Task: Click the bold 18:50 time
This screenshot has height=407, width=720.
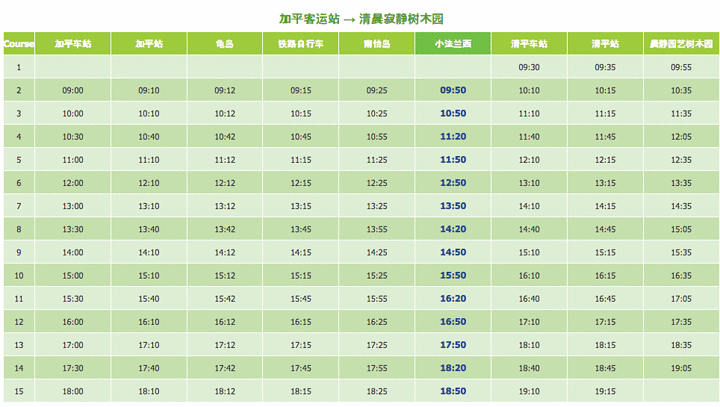Action: [453, 391]
